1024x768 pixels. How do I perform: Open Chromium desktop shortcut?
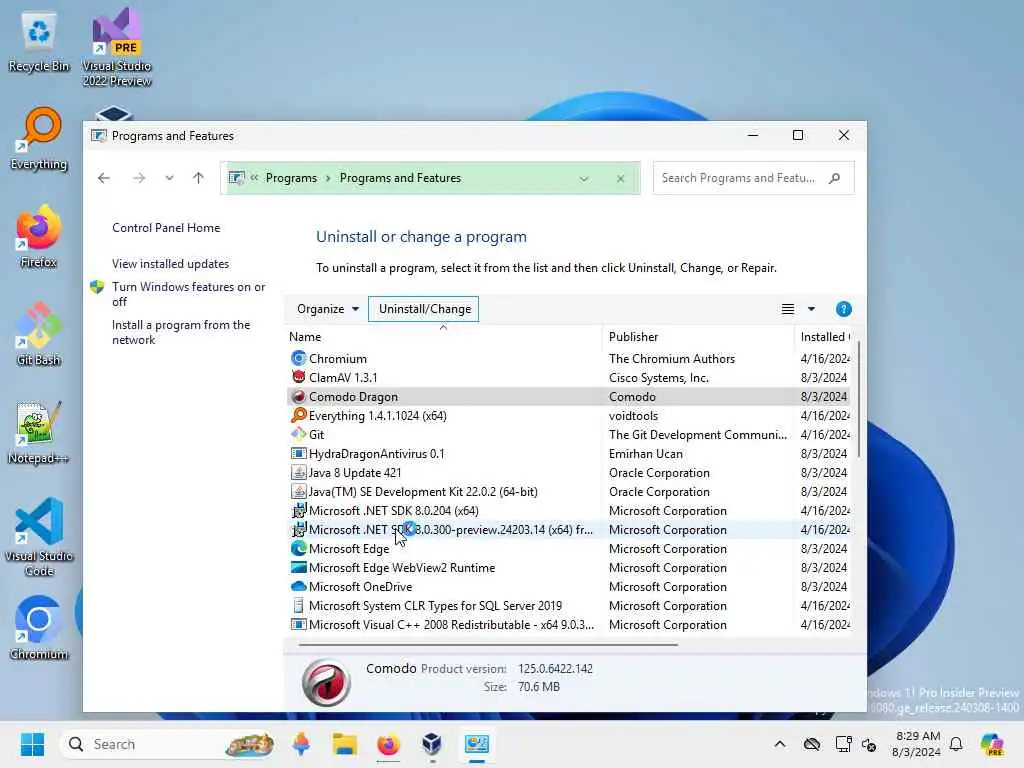39,628
